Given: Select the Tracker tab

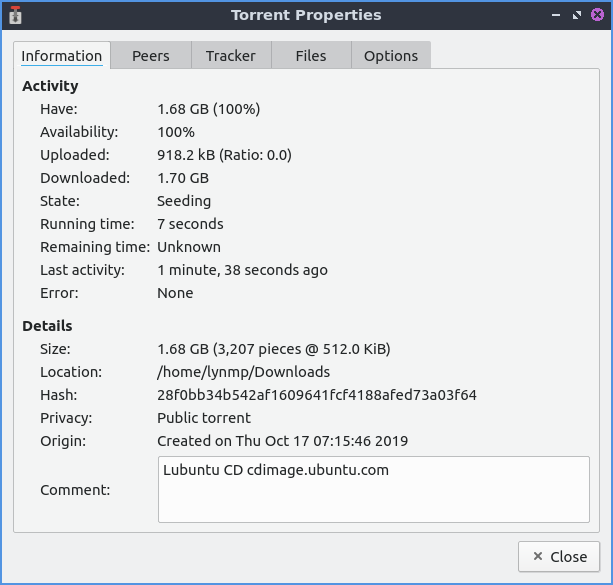Looking at the screenshot, I should coord(230,56).
